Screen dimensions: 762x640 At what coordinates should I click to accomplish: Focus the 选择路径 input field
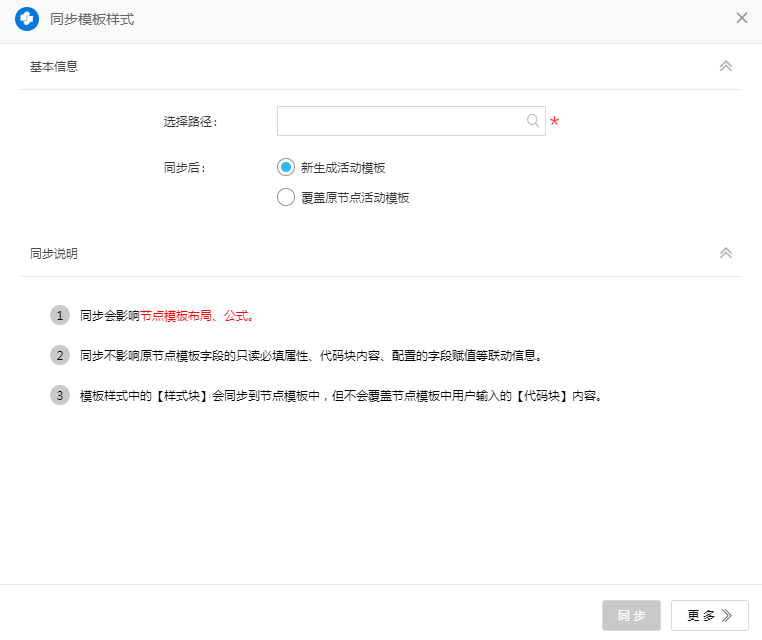400,121
